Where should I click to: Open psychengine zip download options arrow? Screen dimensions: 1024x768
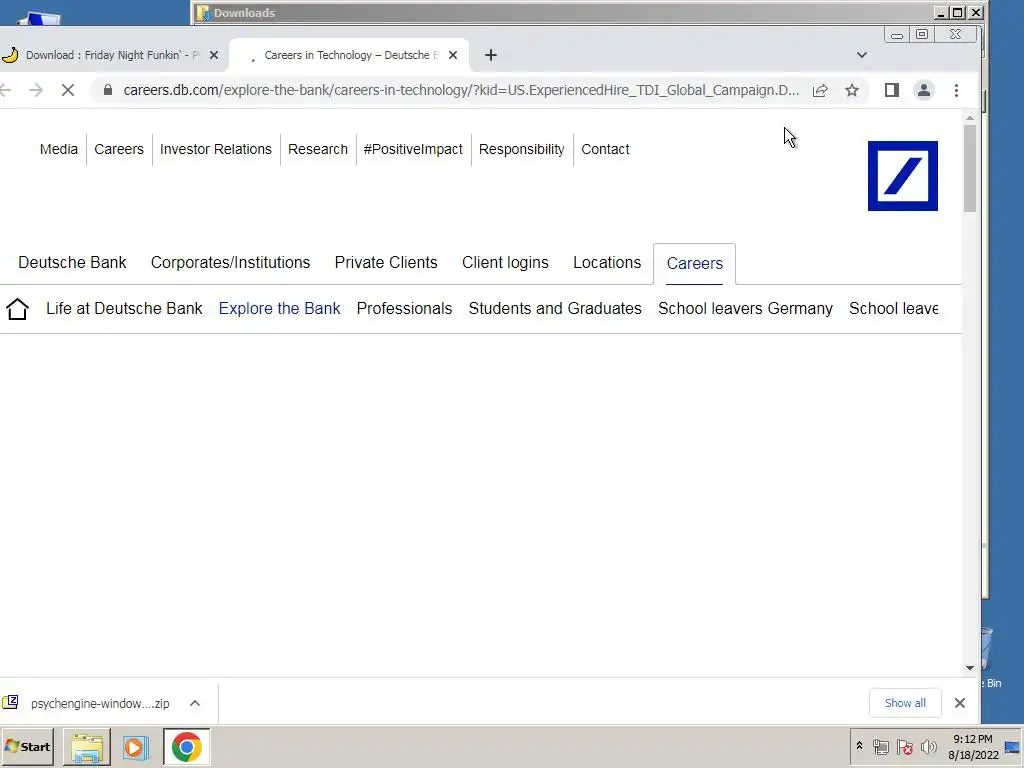click(x=195, y=703)
